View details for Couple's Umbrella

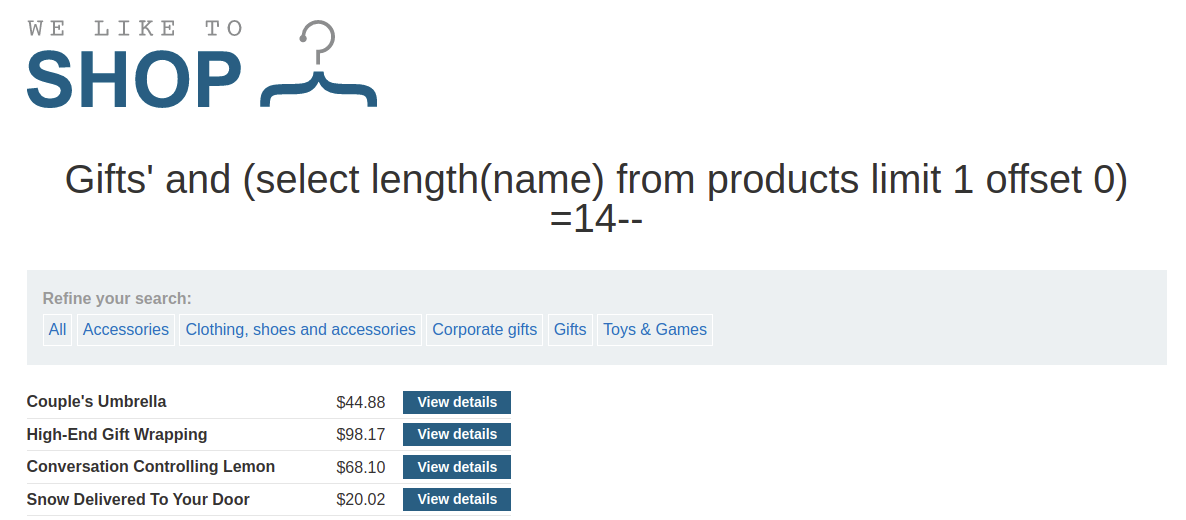pos(457,402)
